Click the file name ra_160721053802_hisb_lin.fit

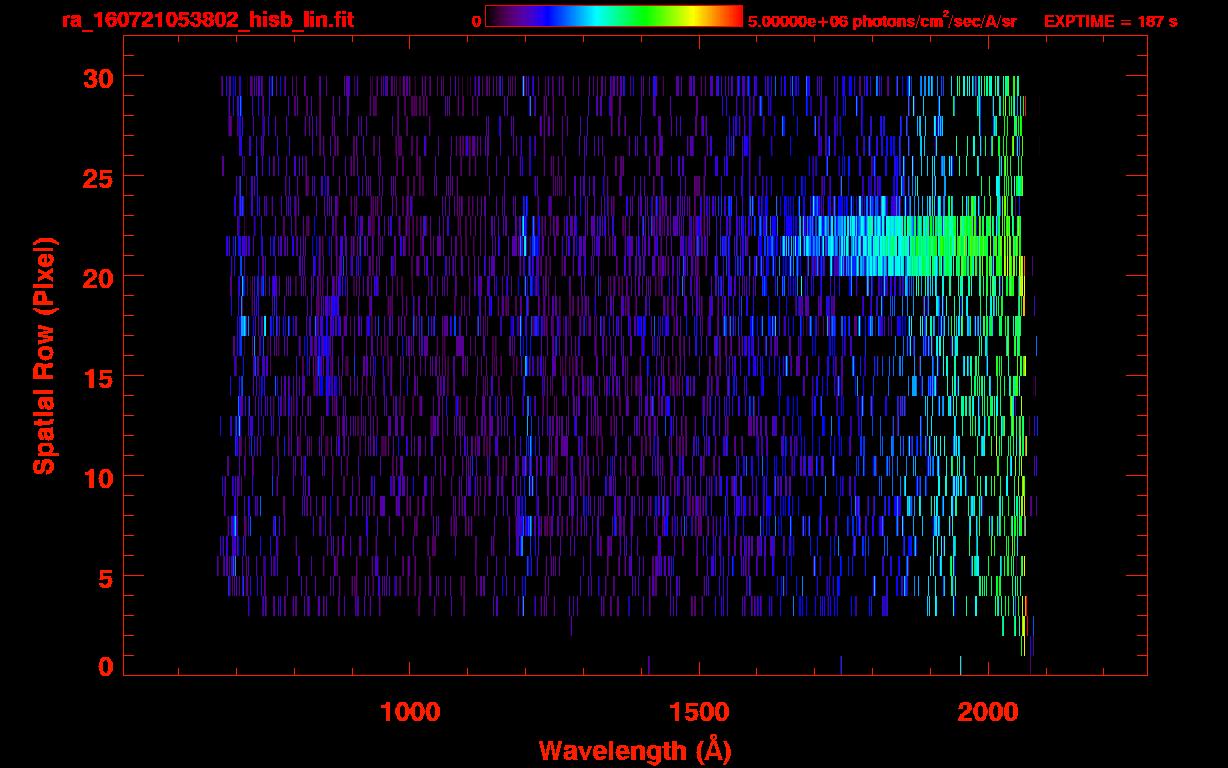pos(207,20)
